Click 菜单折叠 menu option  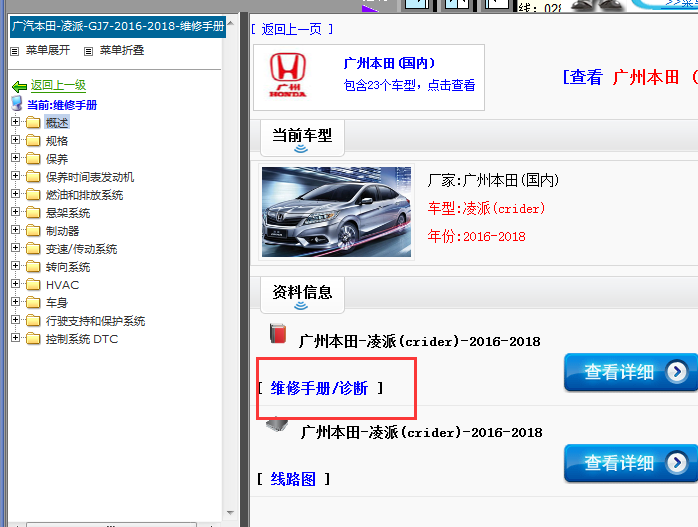[122, 50]
